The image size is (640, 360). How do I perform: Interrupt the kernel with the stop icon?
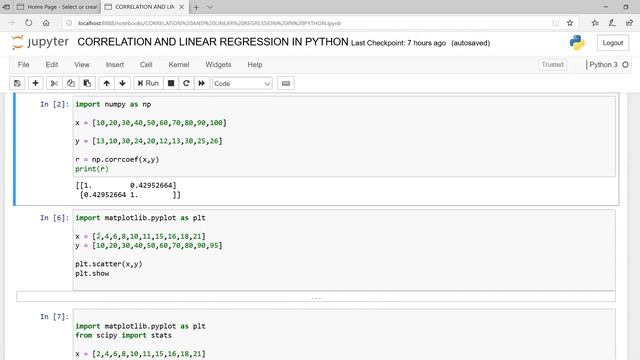point(171,83)
